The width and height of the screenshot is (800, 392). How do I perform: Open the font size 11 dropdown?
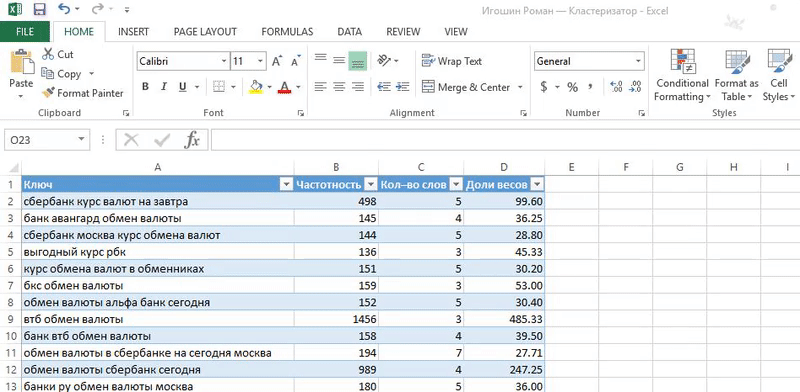click(261, 61)
